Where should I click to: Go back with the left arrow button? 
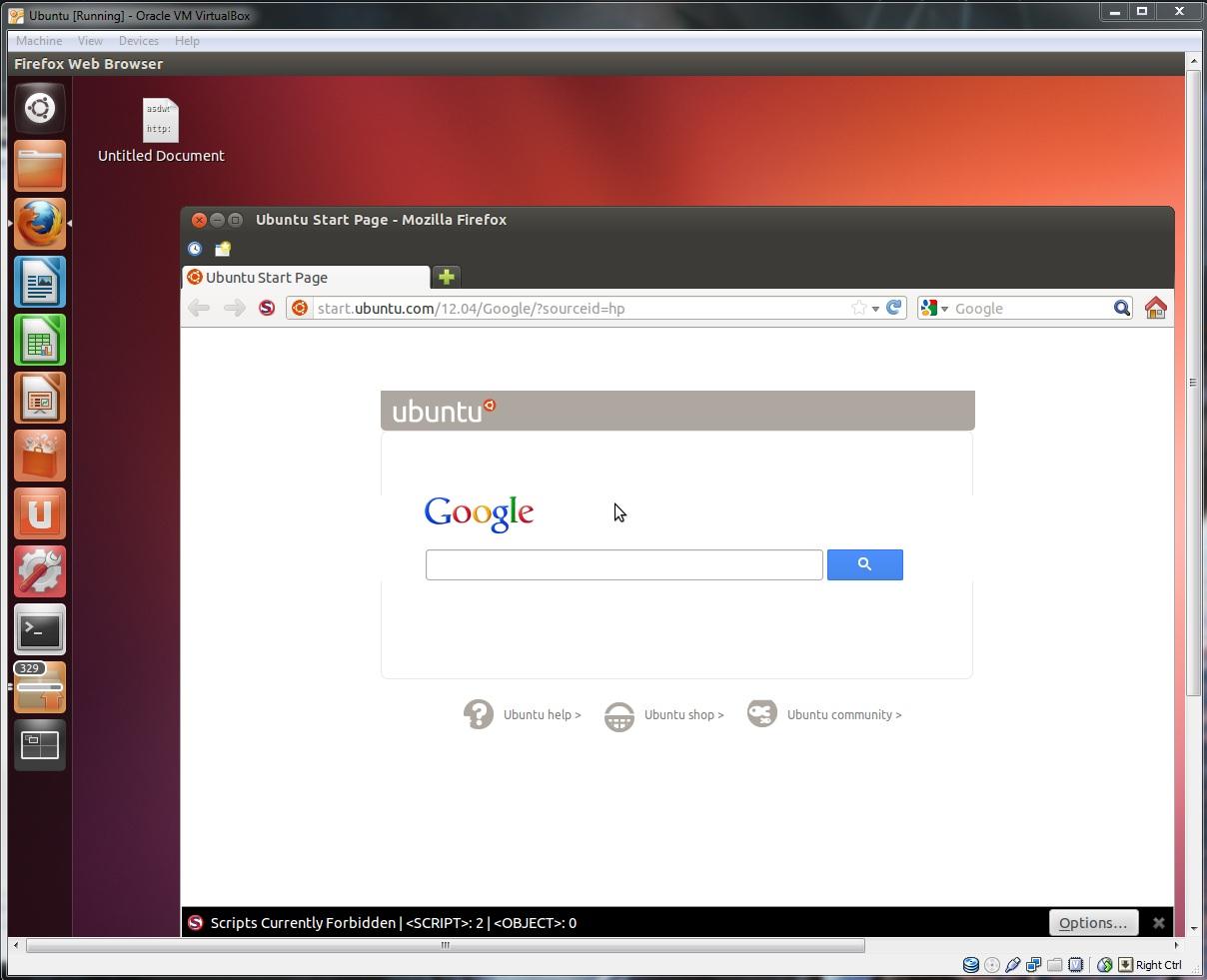(199, 308)
